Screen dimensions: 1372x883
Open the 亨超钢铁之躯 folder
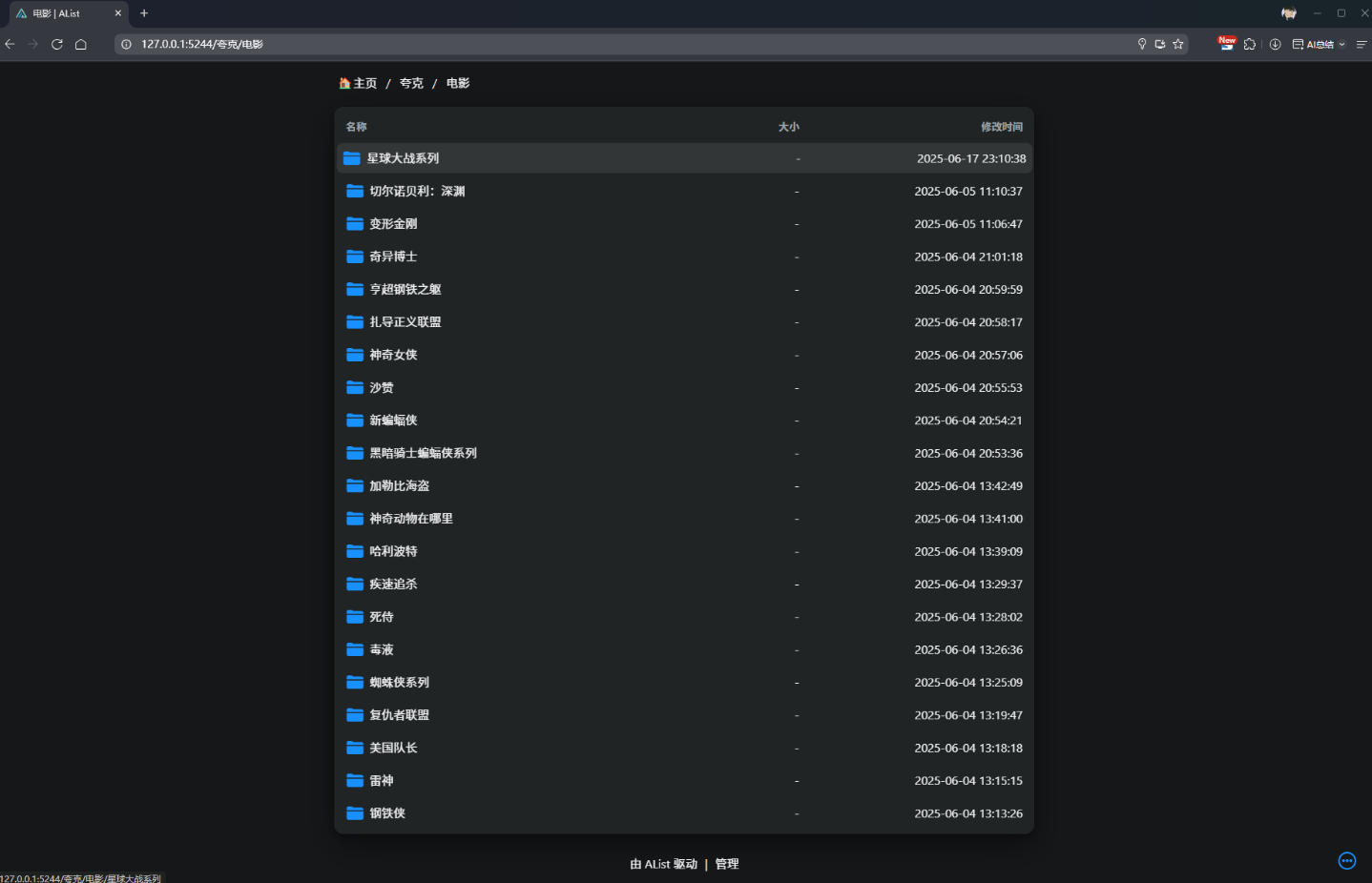[684, 289]
